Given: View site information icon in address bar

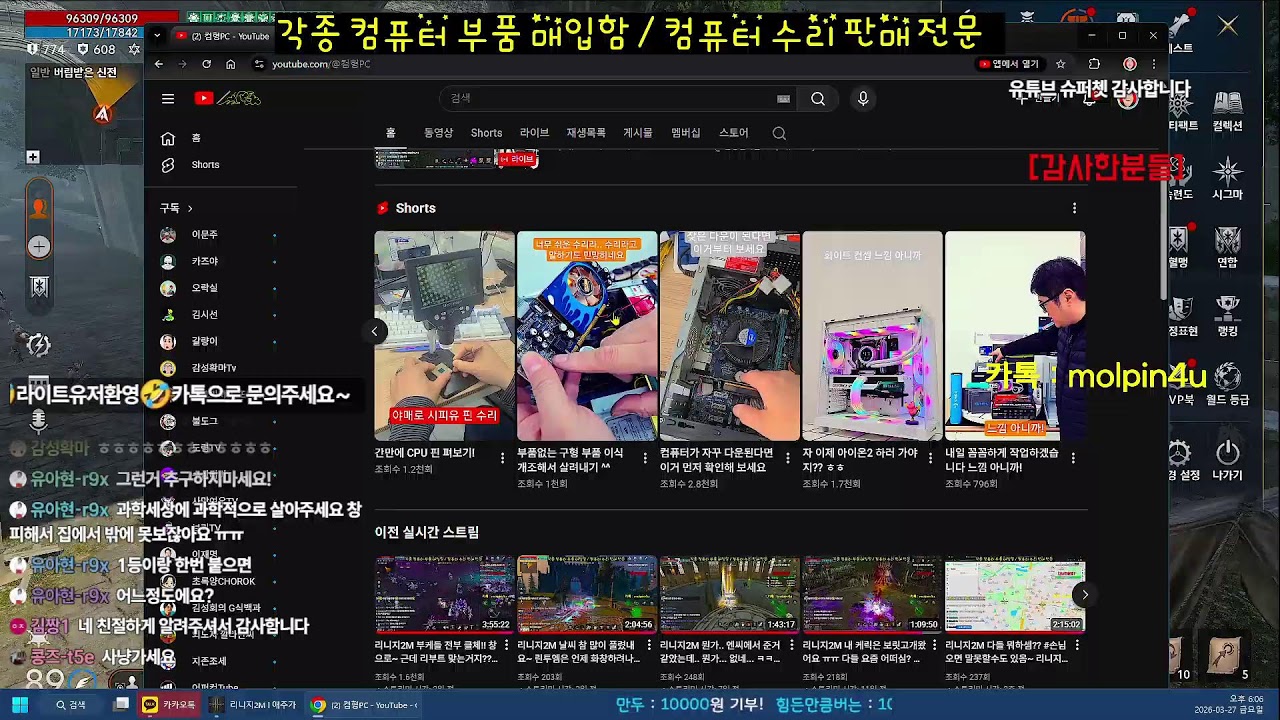Looking at the screenshot, I should (x=259, y=64).
